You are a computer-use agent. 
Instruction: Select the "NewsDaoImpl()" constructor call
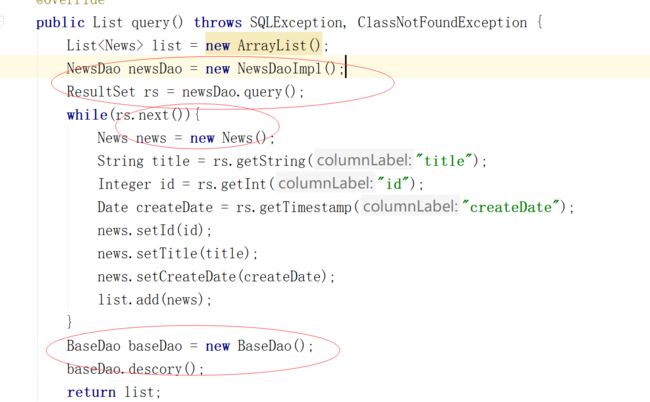point(287,68)
